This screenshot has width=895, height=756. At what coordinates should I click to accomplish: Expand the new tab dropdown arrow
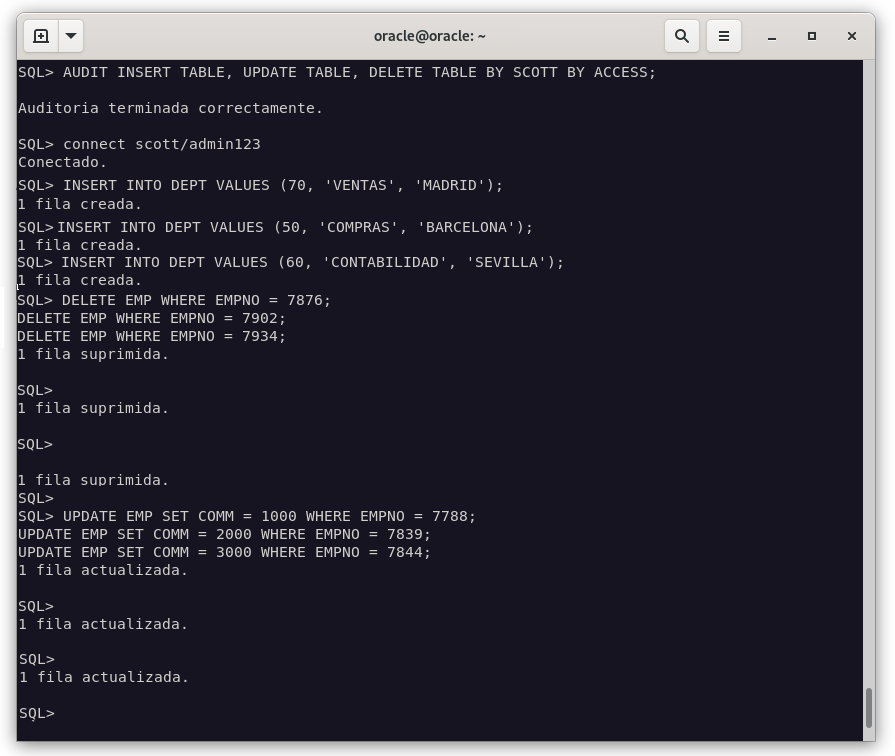click(71, 36)
